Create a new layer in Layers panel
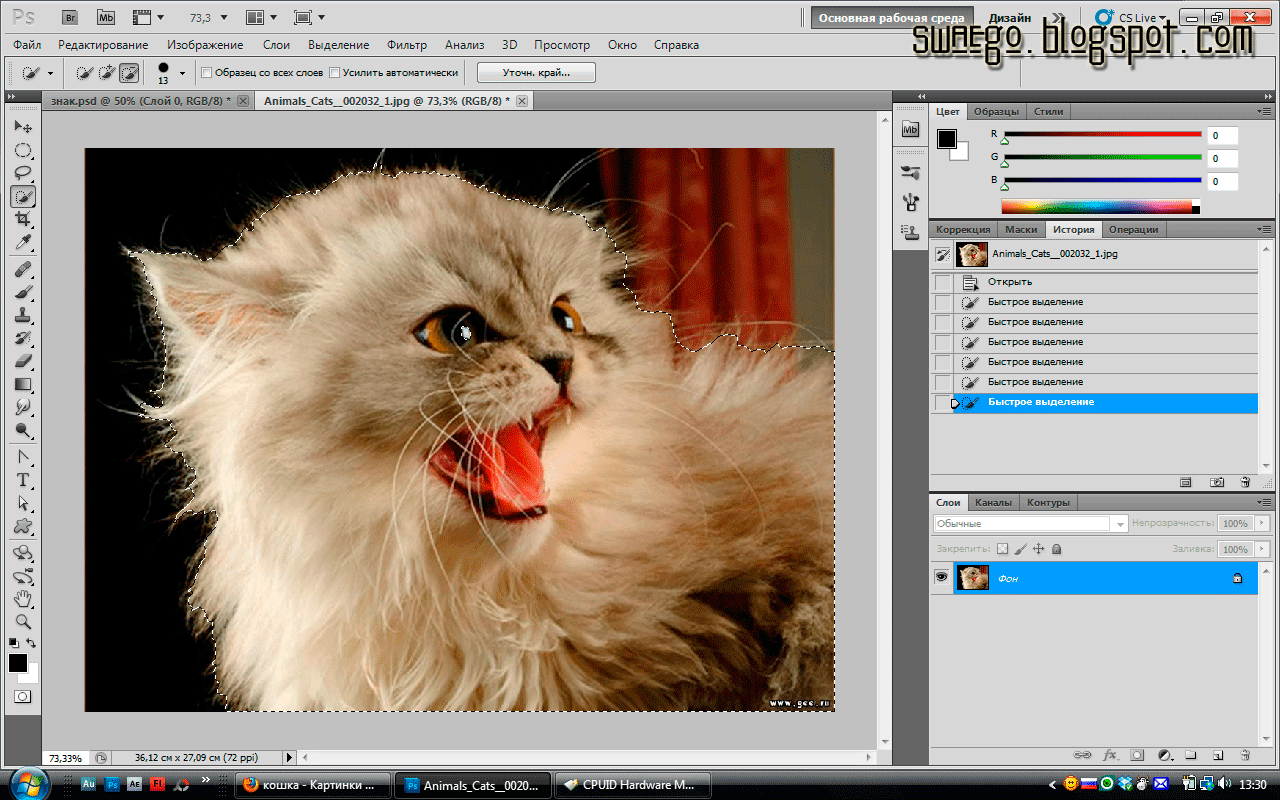Screen dimensions: 1280x800 [x=1218, y=755]
